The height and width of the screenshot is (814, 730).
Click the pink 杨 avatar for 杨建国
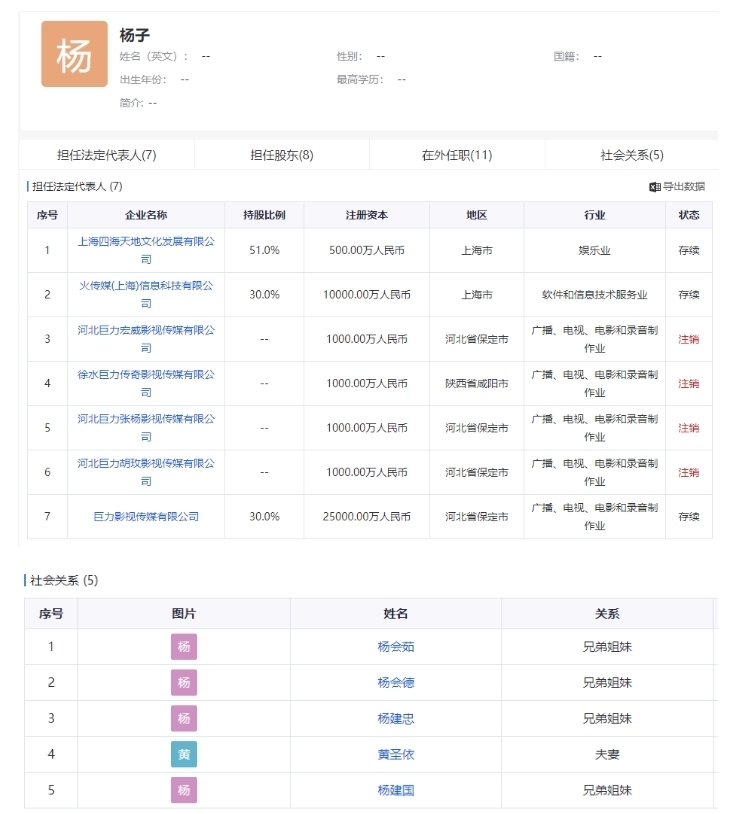[x=184, y=790]
